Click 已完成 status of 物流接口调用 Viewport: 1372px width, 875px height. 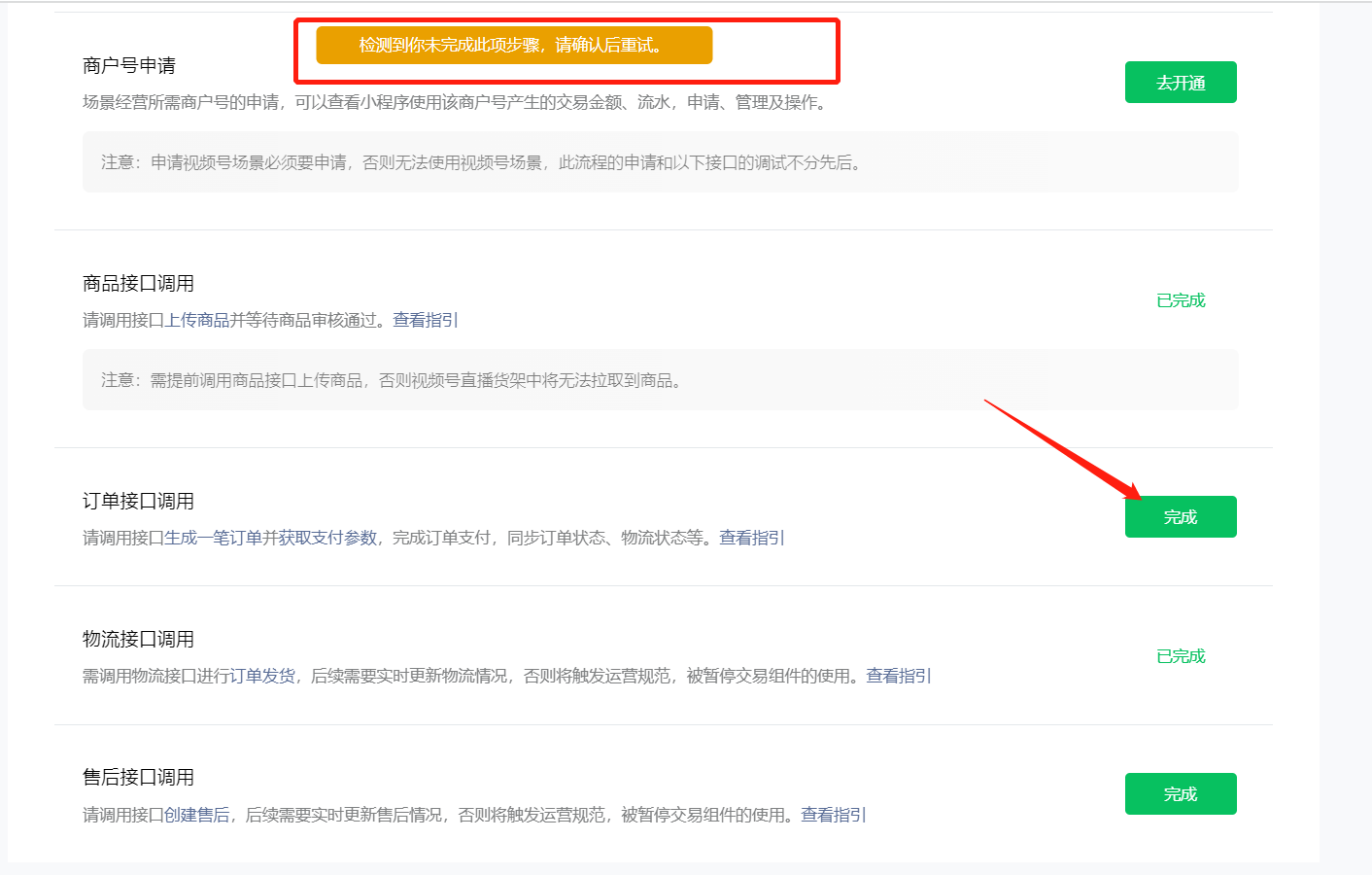[1181, 656]
